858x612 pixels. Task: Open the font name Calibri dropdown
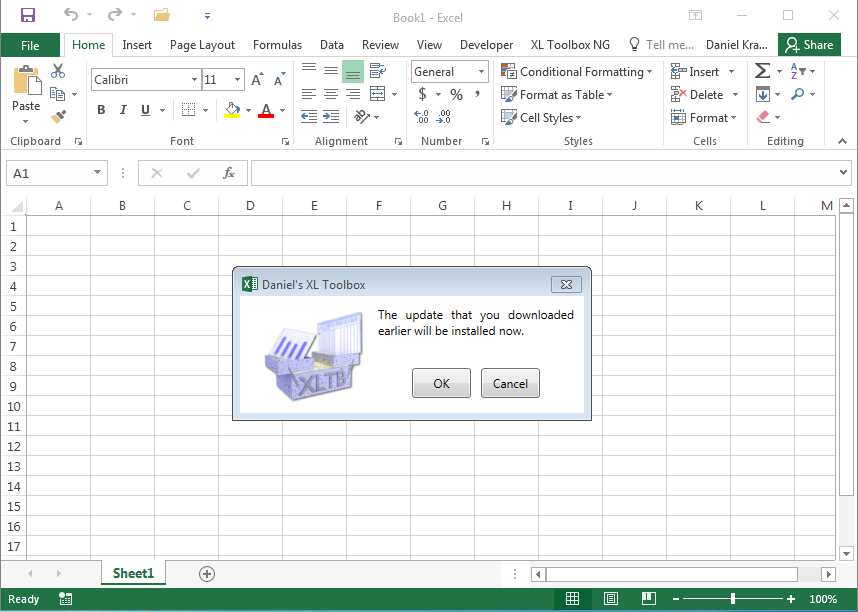coord(194,80)
